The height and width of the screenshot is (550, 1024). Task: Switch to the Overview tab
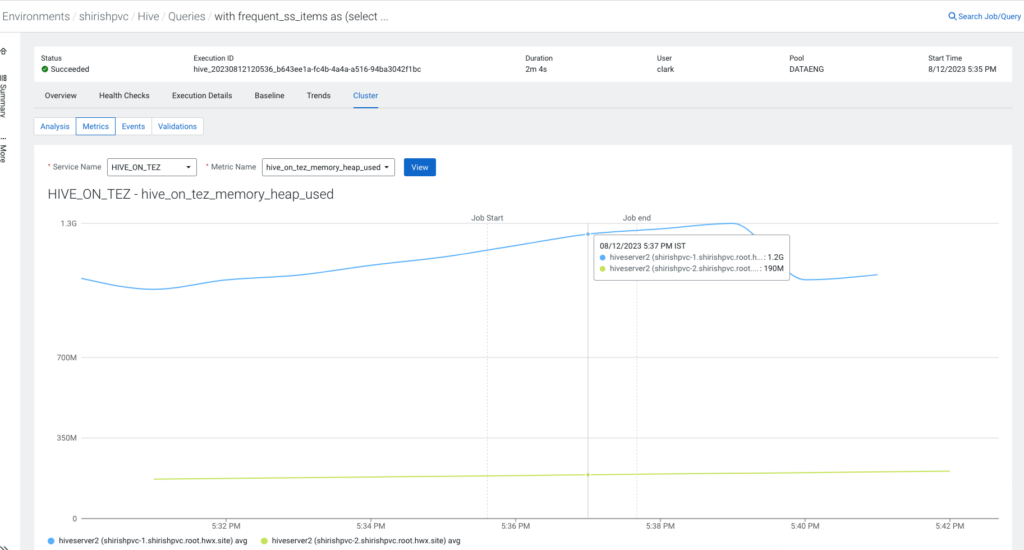click(x=61, y=96)
